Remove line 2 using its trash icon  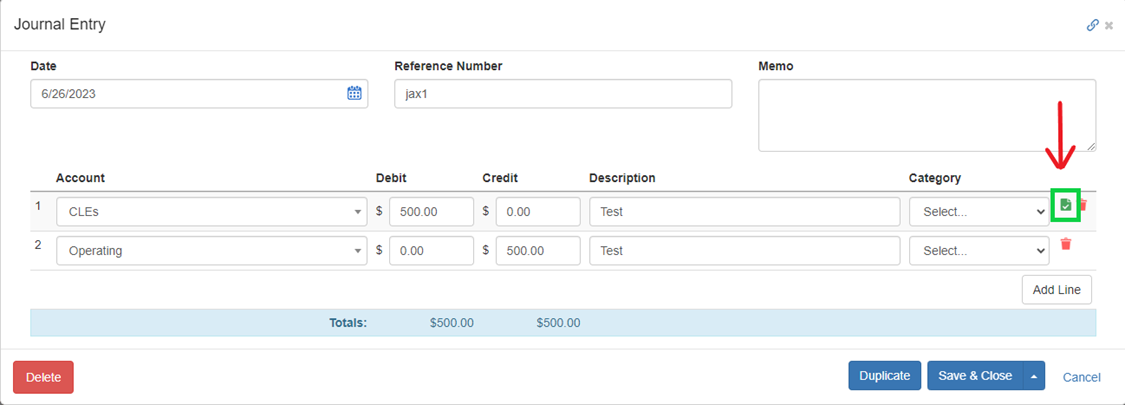click(1065, 244)
